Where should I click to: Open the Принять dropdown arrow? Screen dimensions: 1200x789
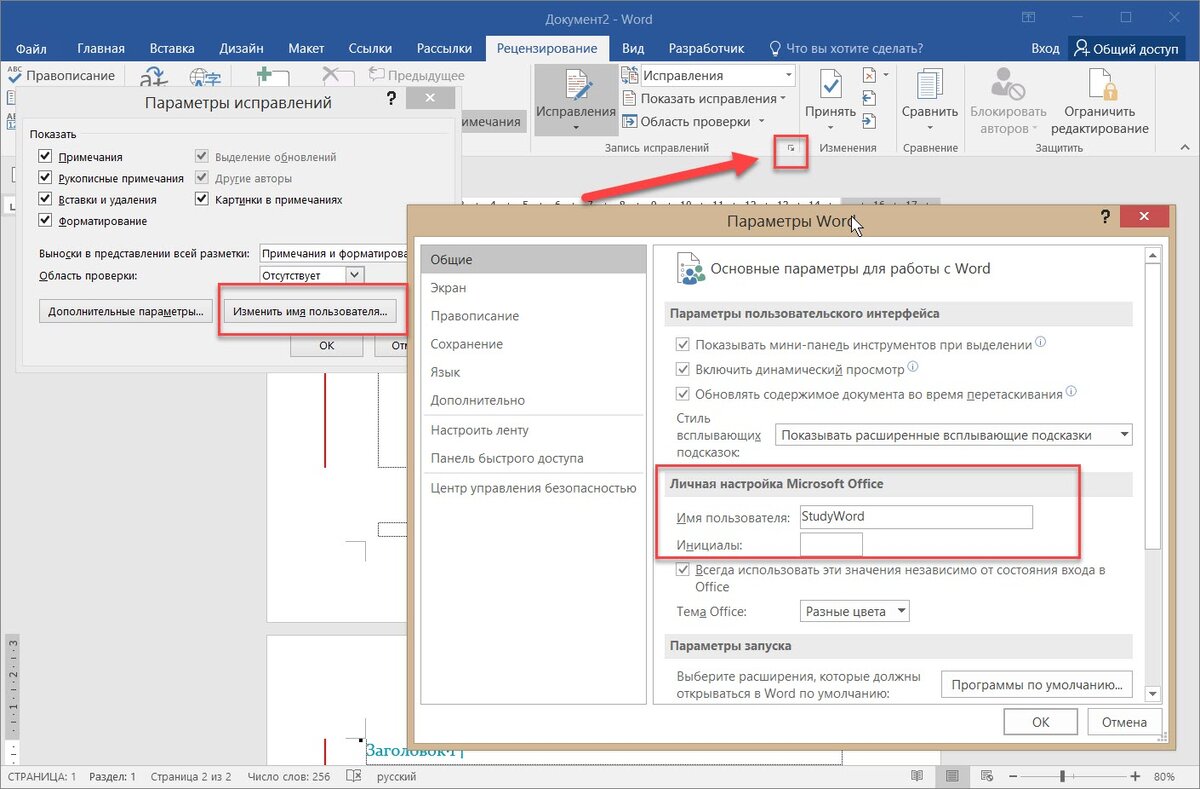coord(831,127)
